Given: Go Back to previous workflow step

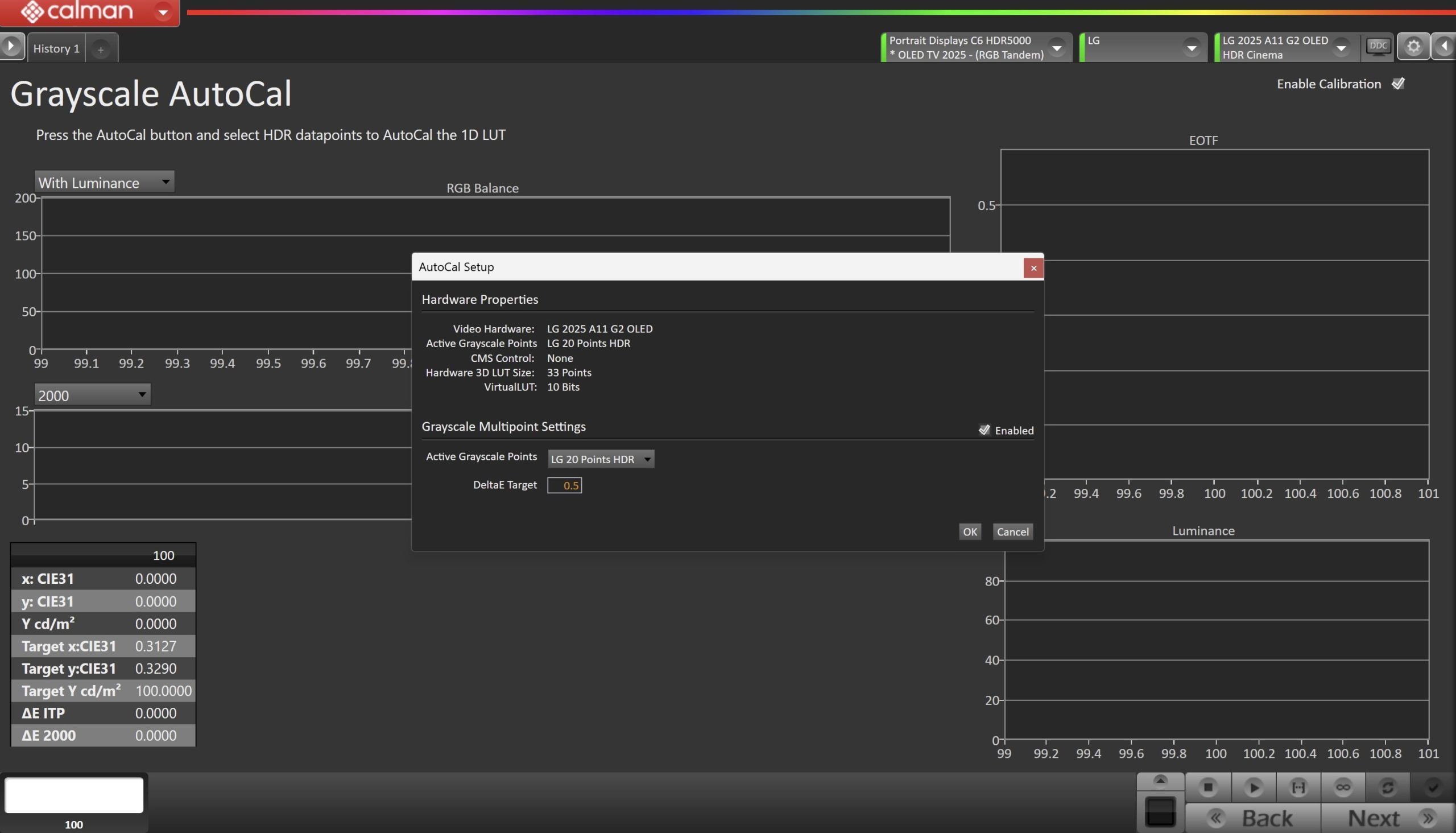Looking at the screenshot, I should click(1254, 818).
